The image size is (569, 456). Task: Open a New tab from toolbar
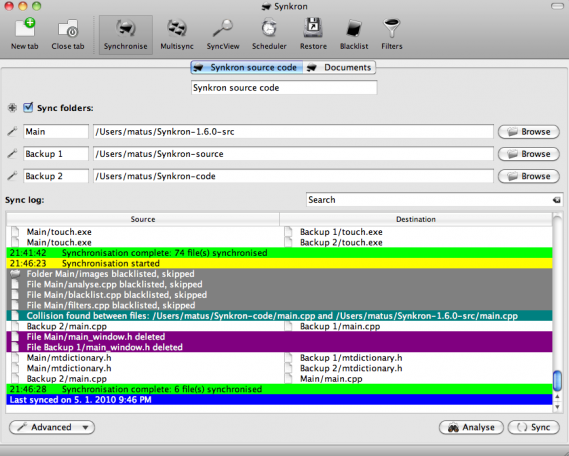(25, 35)
